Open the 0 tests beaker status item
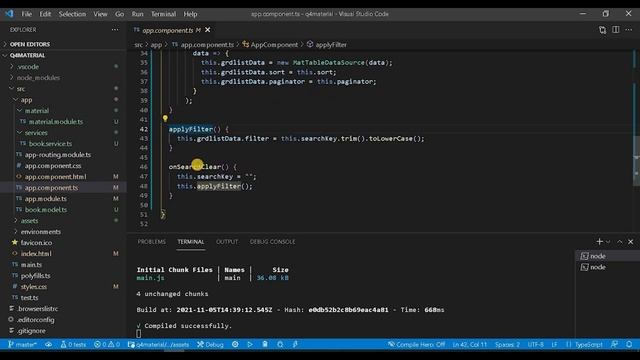The height and width of the screenshot is (360, 640). 73,344
